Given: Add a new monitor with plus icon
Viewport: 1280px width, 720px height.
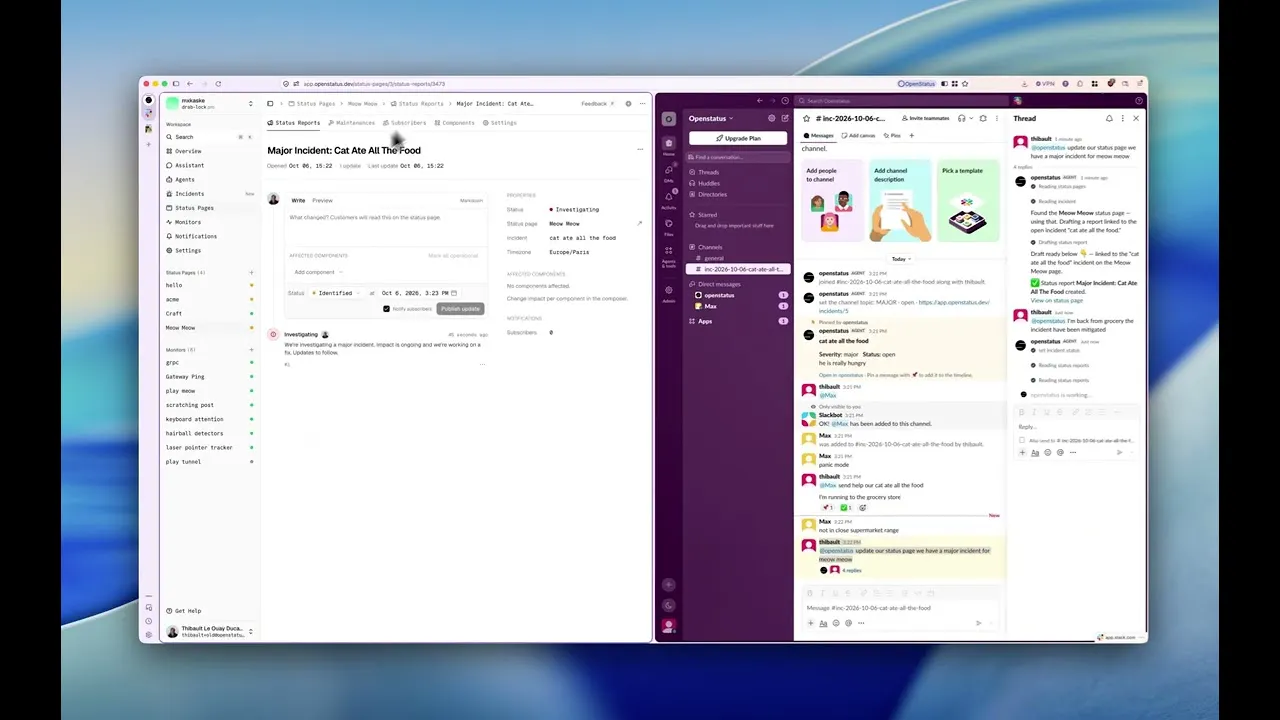Looking at the screenshot, I should coord(251,350).
